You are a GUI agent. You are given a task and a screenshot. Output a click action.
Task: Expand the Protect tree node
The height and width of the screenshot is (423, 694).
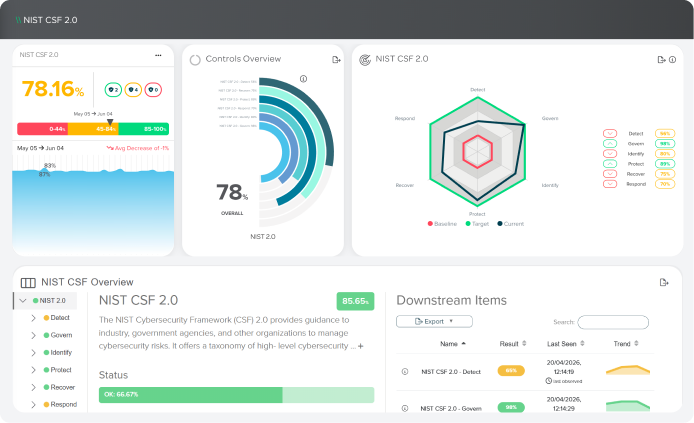coord(33,370)
